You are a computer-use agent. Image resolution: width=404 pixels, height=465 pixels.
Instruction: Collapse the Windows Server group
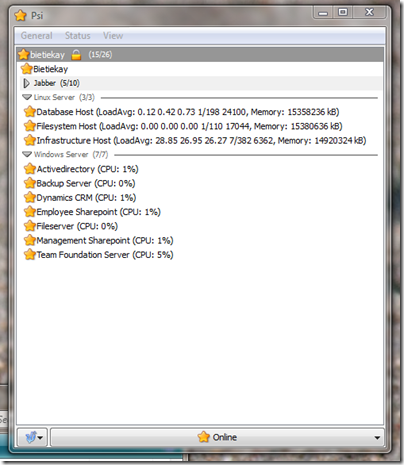(27, 155)
